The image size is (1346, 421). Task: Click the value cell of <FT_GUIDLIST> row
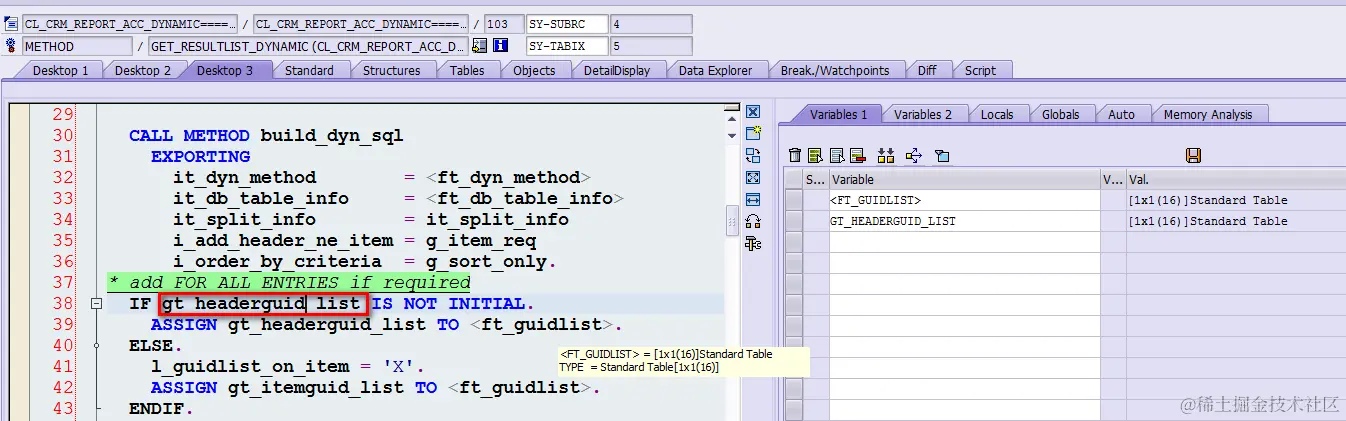1235,200
